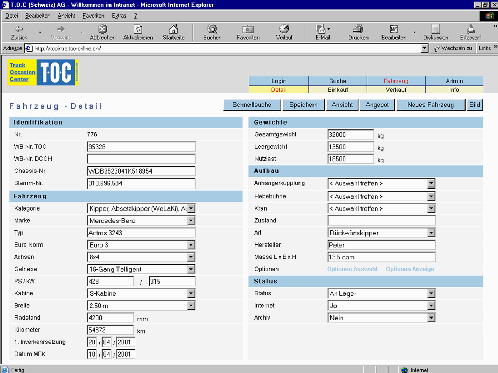The height and width of the screenshot is (373, 498).
Task: Click the Gesamtgewicht input field
Action: 351,135
